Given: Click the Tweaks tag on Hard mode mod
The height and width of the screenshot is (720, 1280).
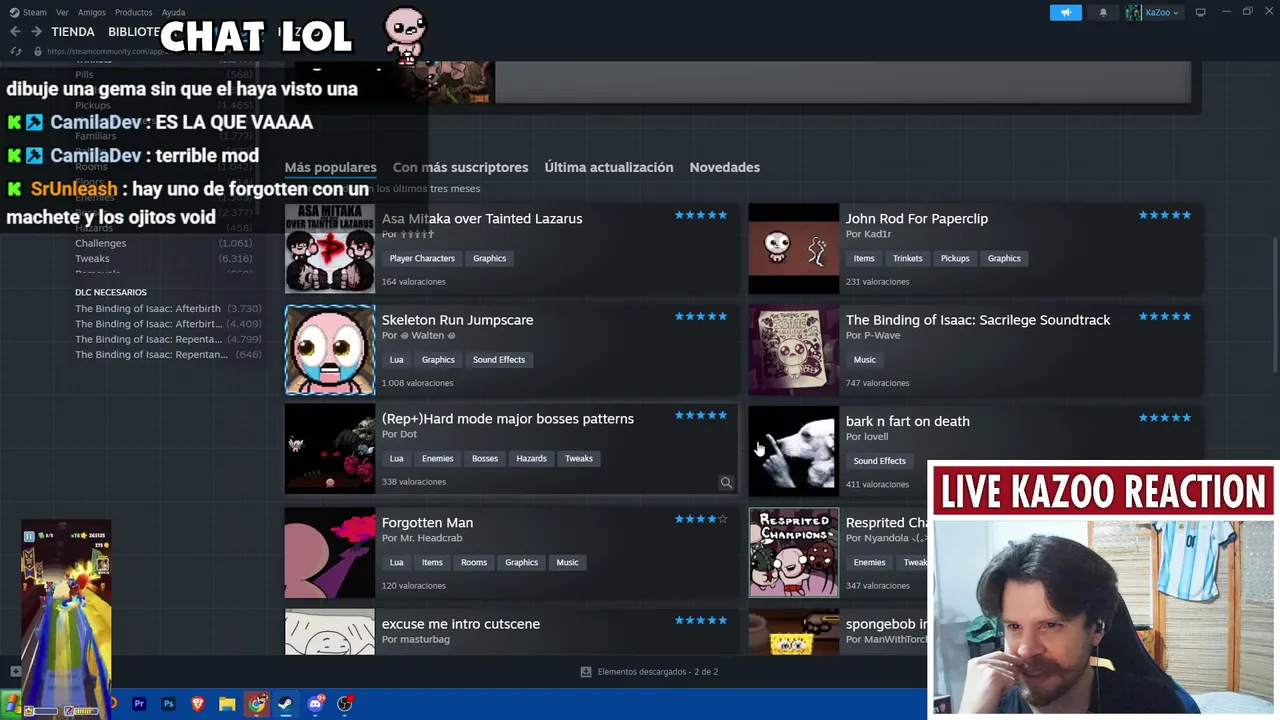Looking at the screenshot, I should [x=579, y=459].
